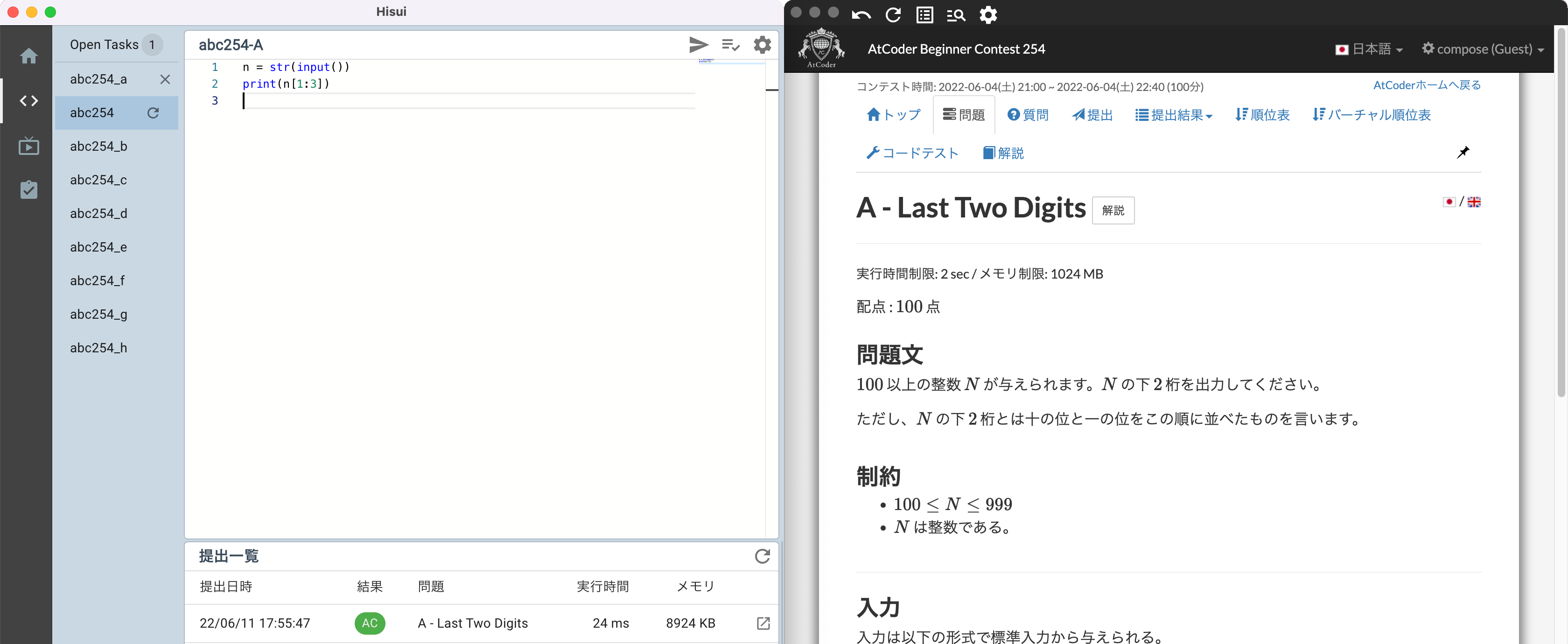Close the abc254_a open task
Image resolution: width=1568 pixels, height=644 pixels.
pyautogui.click(x=165, y=79)
